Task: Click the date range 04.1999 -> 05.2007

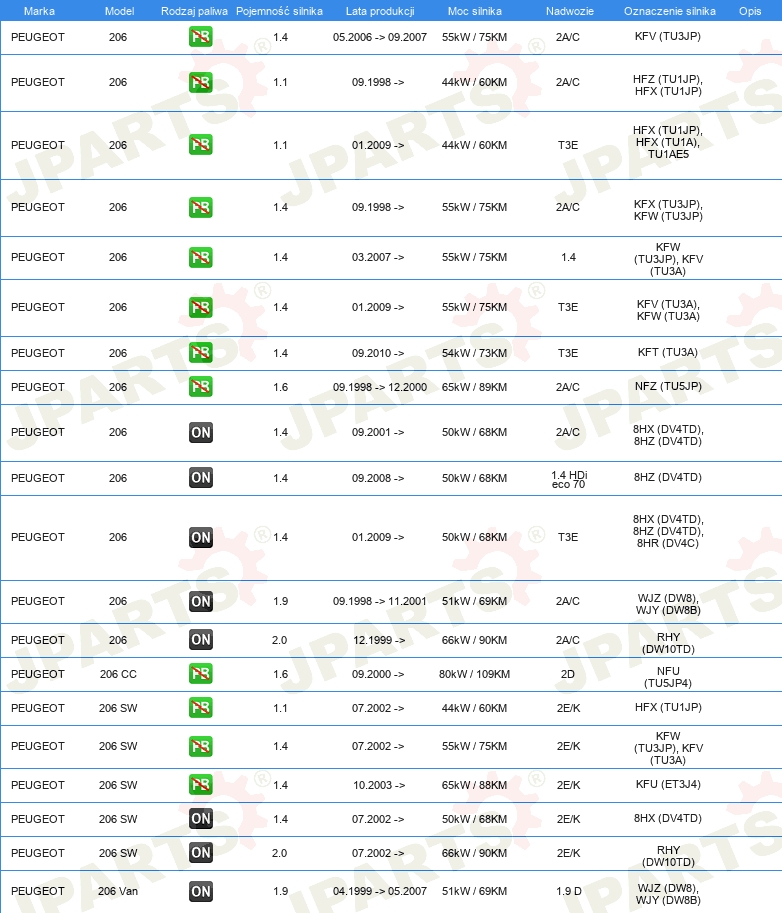Action: (380, 891)
